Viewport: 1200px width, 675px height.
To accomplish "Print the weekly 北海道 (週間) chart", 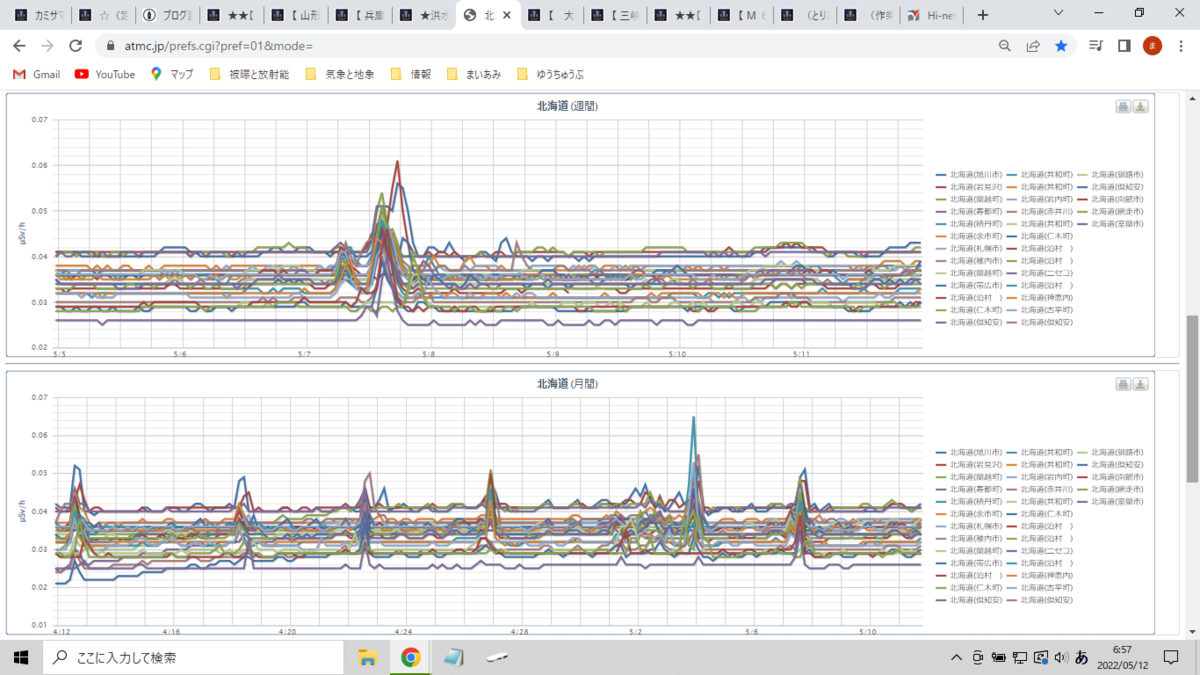I will click(x=1123, y=107).
